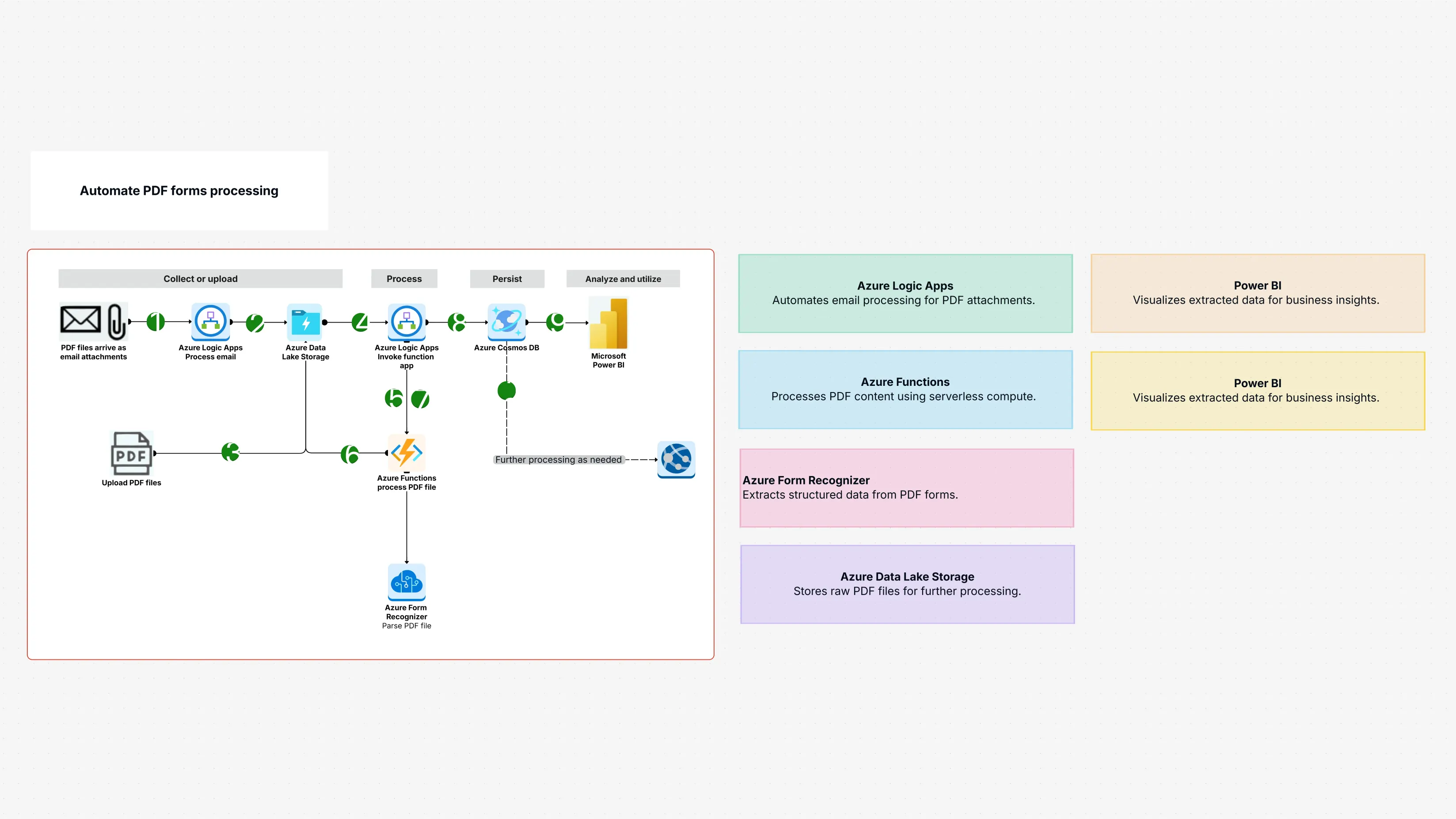Click the 'Further processing as needed' connector label
The image size is (1456, 819).
click(x=559, y=460)
